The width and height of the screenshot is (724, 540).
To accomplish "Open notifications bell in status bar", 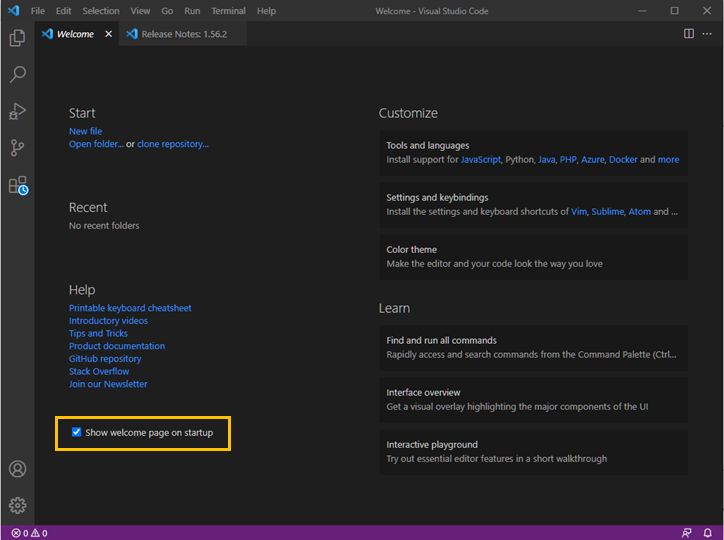I will pyautogui.click(x=707, y=533).
